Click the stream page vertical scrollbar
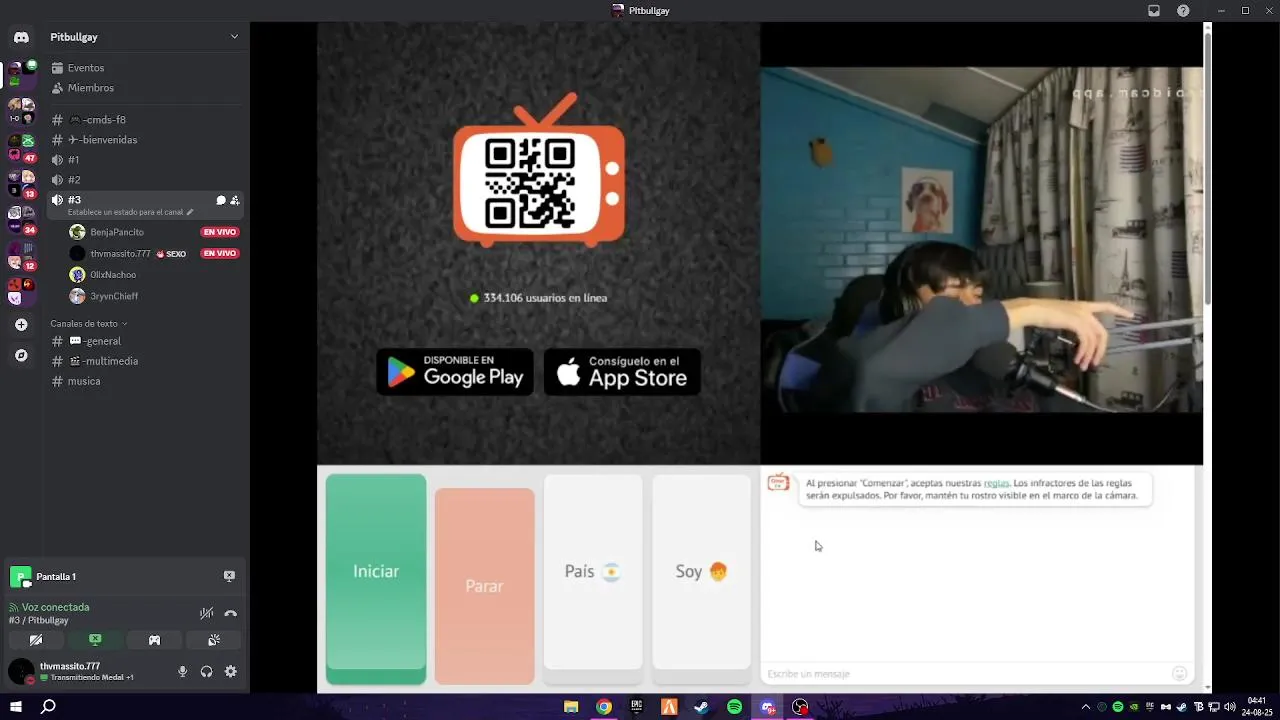This screenshot has height=720, width=1280. (1207, 167)
